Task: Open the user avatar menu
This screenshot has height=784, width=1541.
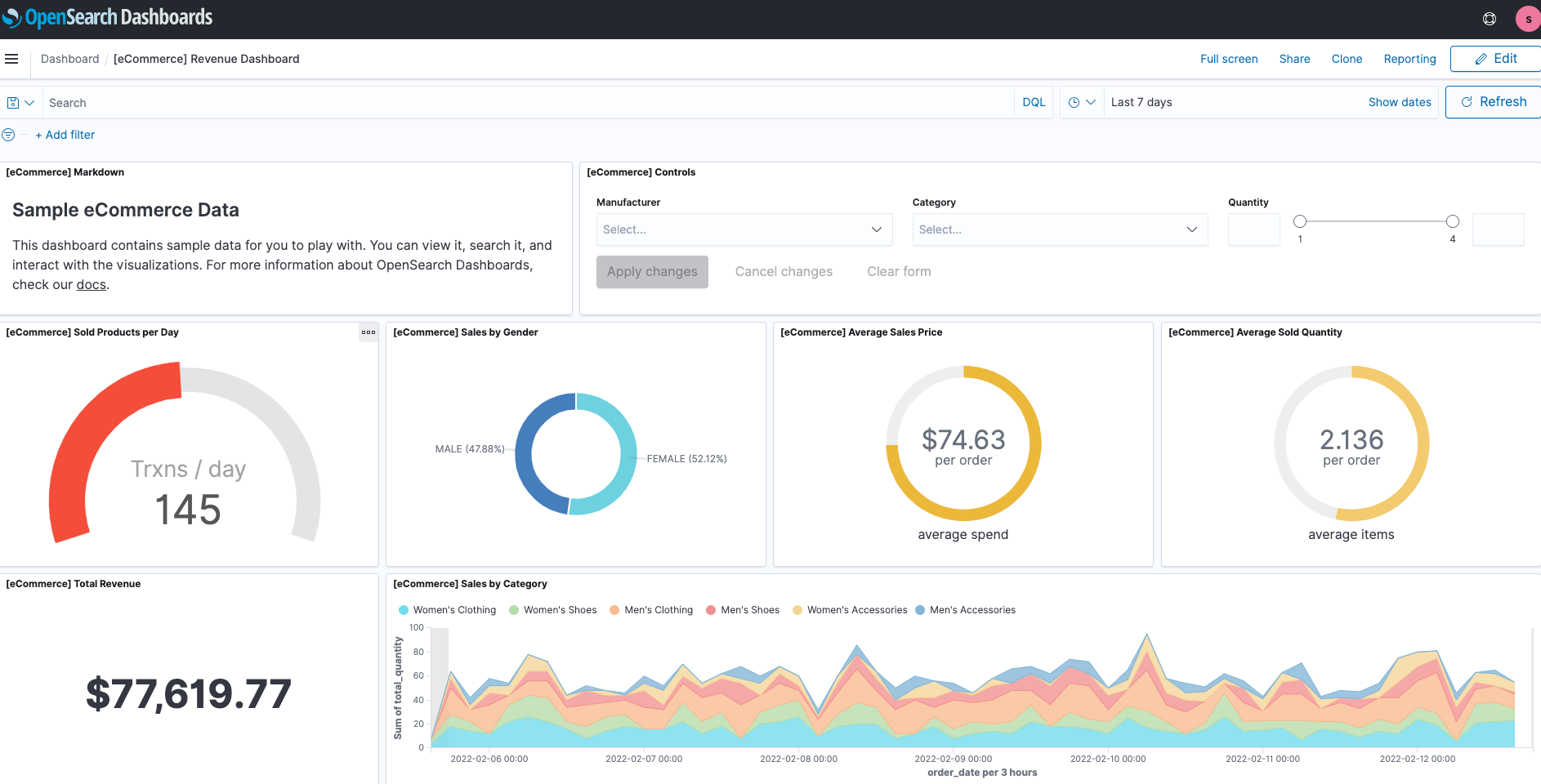Action: [x=1526, y=18]
